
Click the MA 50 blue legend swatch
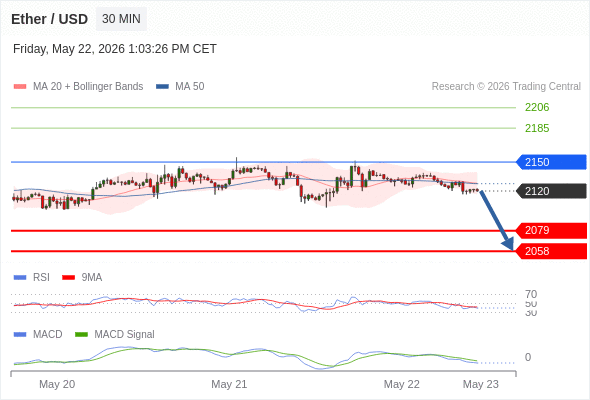[162, 87]
